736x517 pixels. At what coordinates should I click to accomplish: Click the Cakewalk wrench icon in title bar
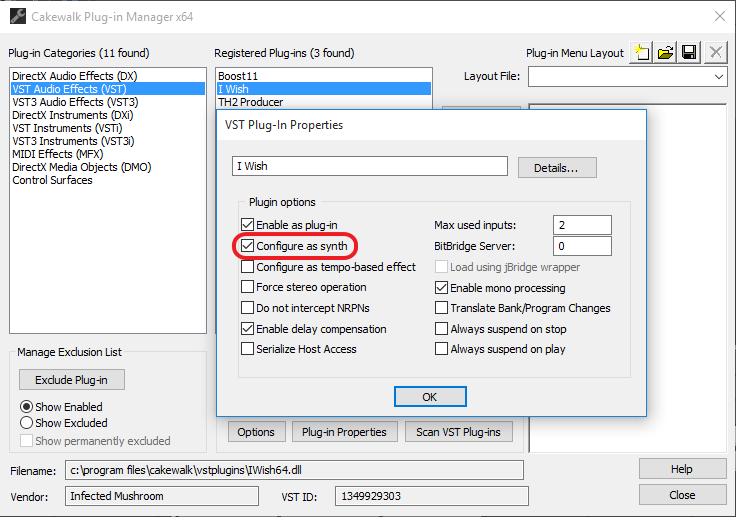(x=16, y=15)
